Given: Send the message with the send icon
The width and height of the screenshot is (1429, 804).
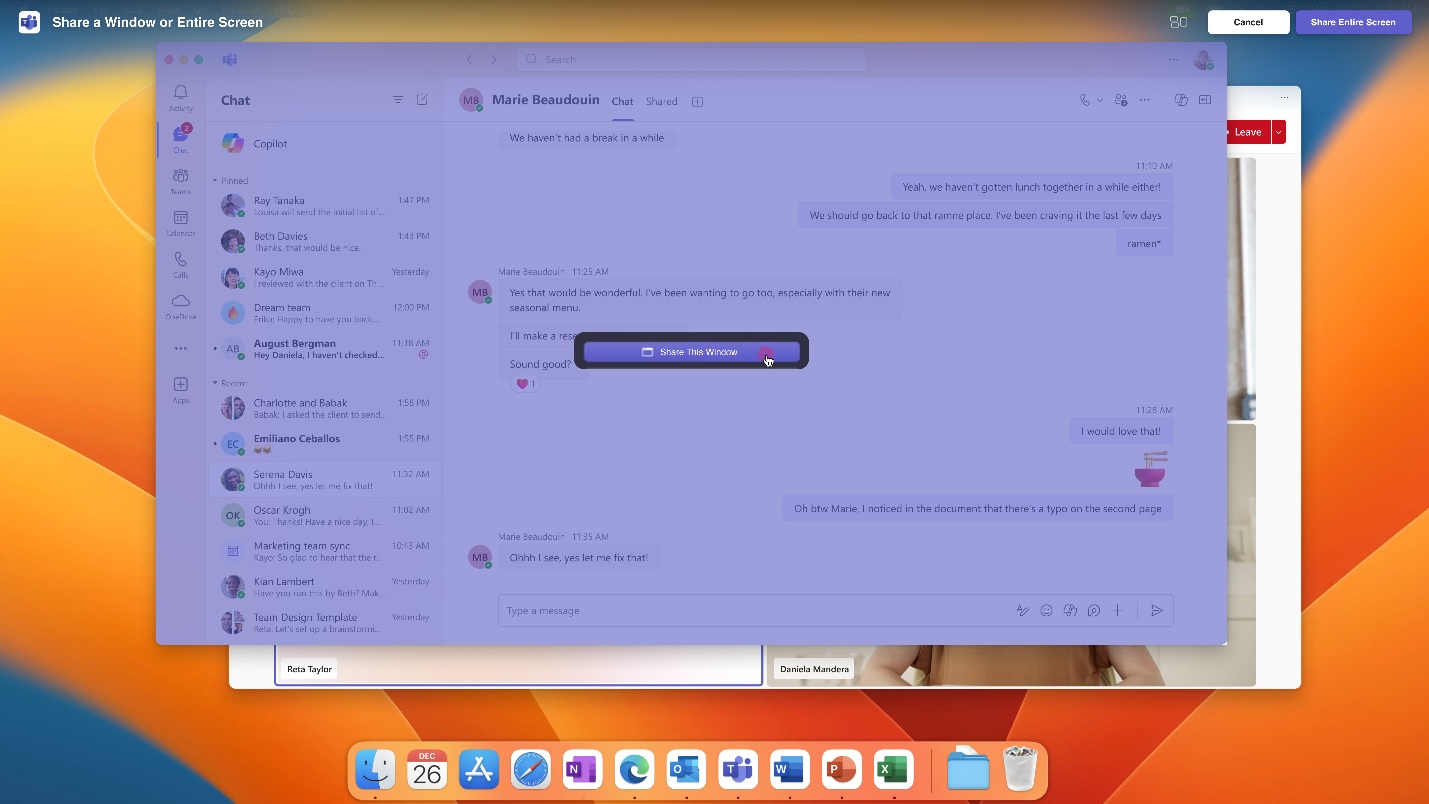Looking at the screenshot, I should (x=1157, y=610).
